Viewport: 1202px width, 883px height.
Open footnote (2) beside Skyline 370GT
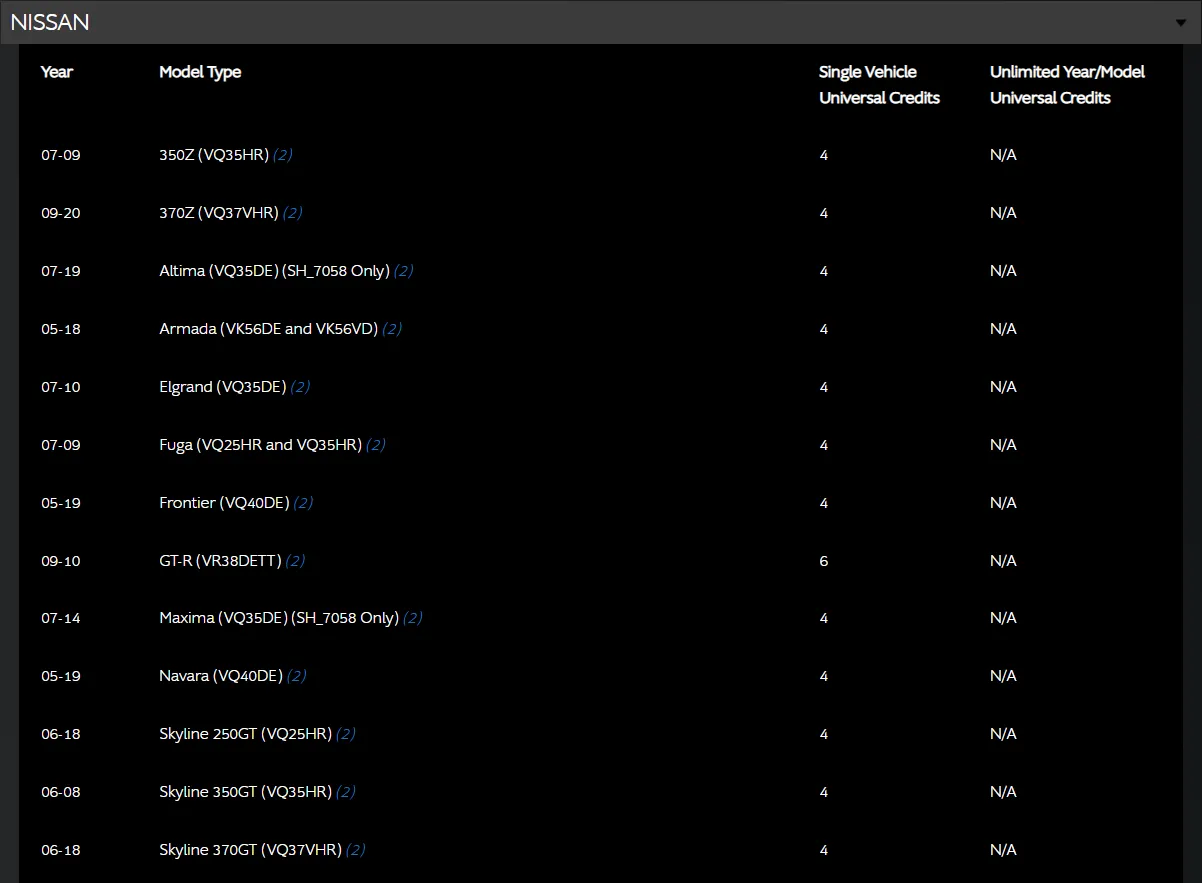point(355,850)
